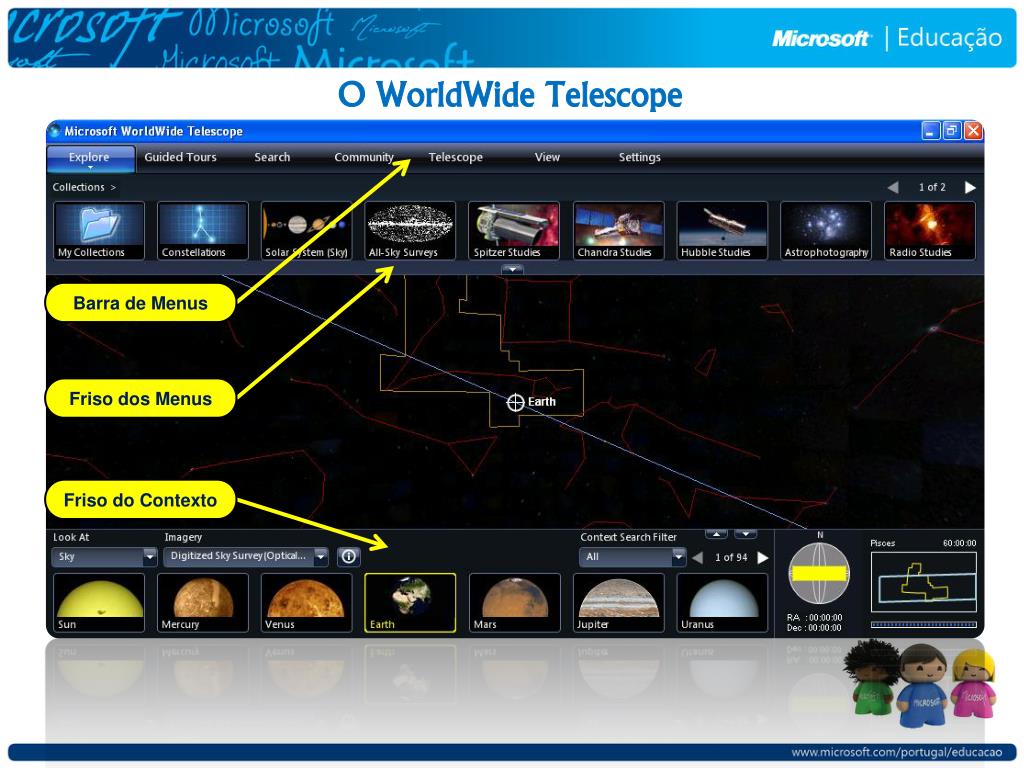
Task: Open the Settings tab
Action: 639,157
